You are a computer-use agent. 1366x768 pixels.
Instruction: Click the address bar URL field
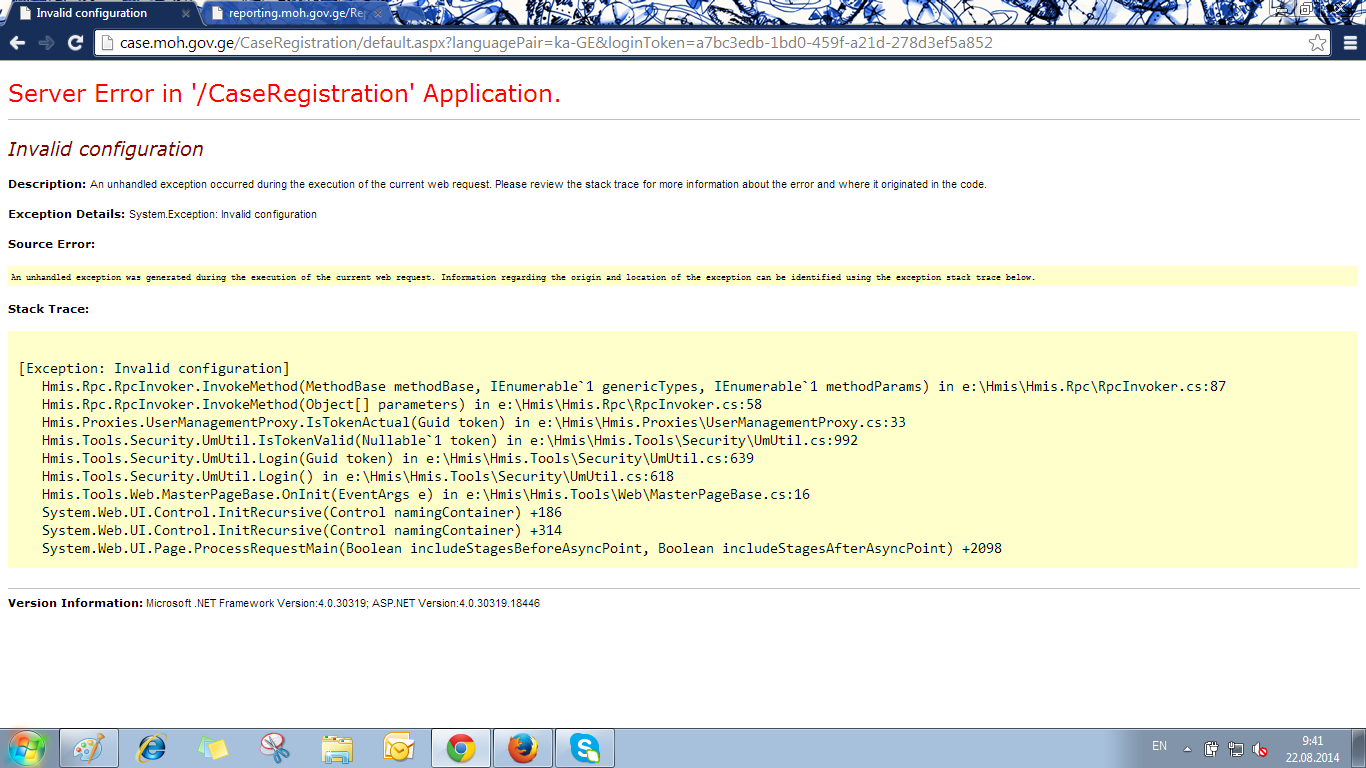[700, 43]
